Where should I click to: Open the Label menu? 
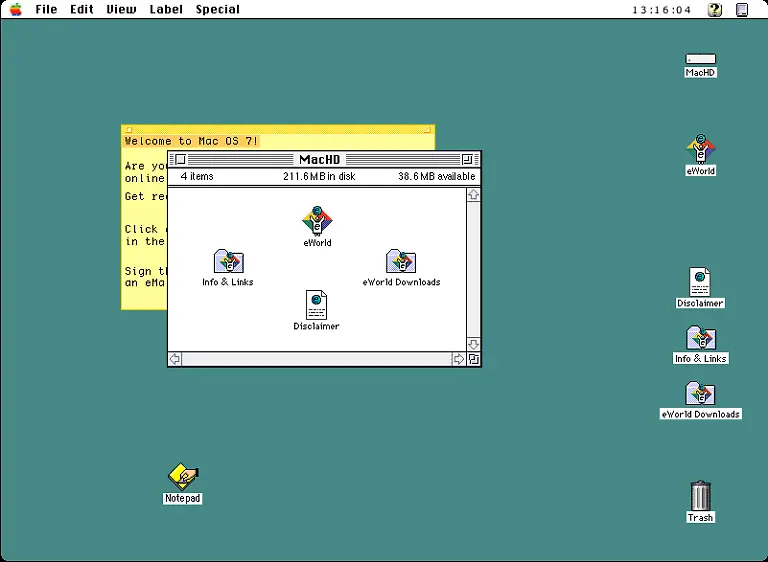click(166, 9)
